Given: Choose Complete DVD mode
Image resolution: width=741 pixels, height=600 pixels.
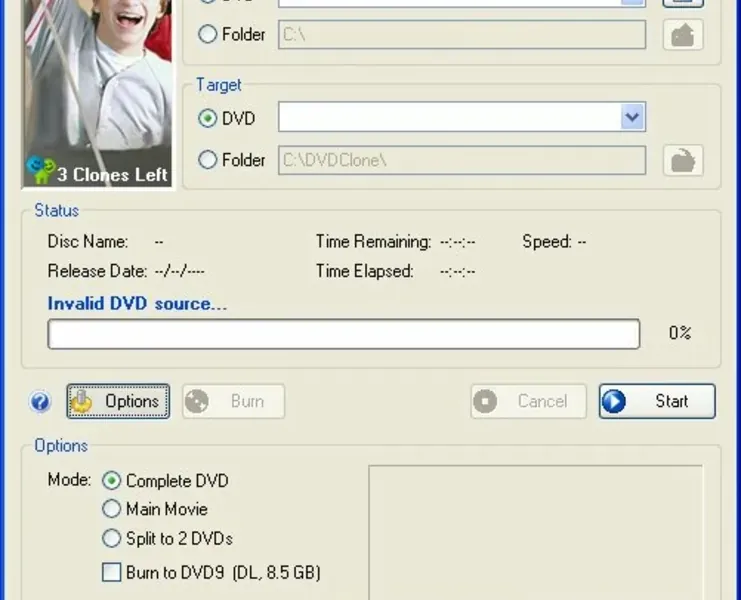Looking at the screenshot, I should pos(112,480).
